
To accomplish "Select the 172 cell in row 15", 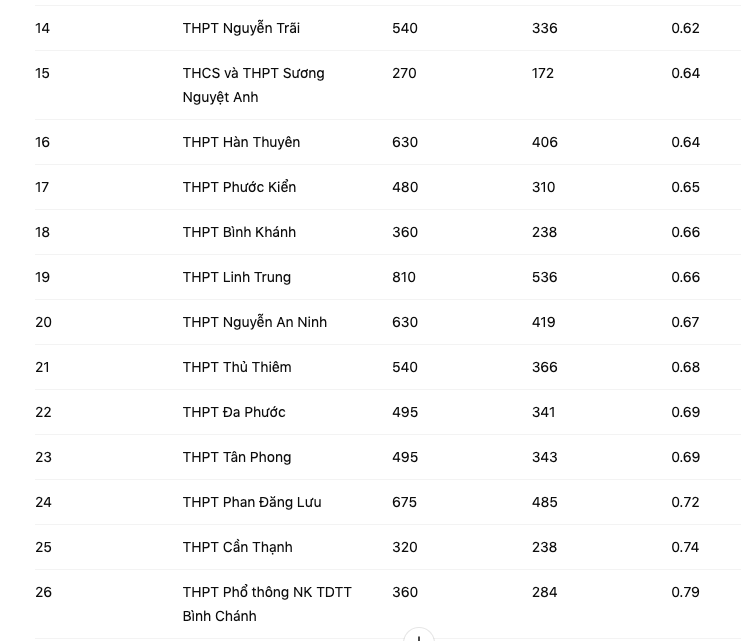I will tap(543, 73).
